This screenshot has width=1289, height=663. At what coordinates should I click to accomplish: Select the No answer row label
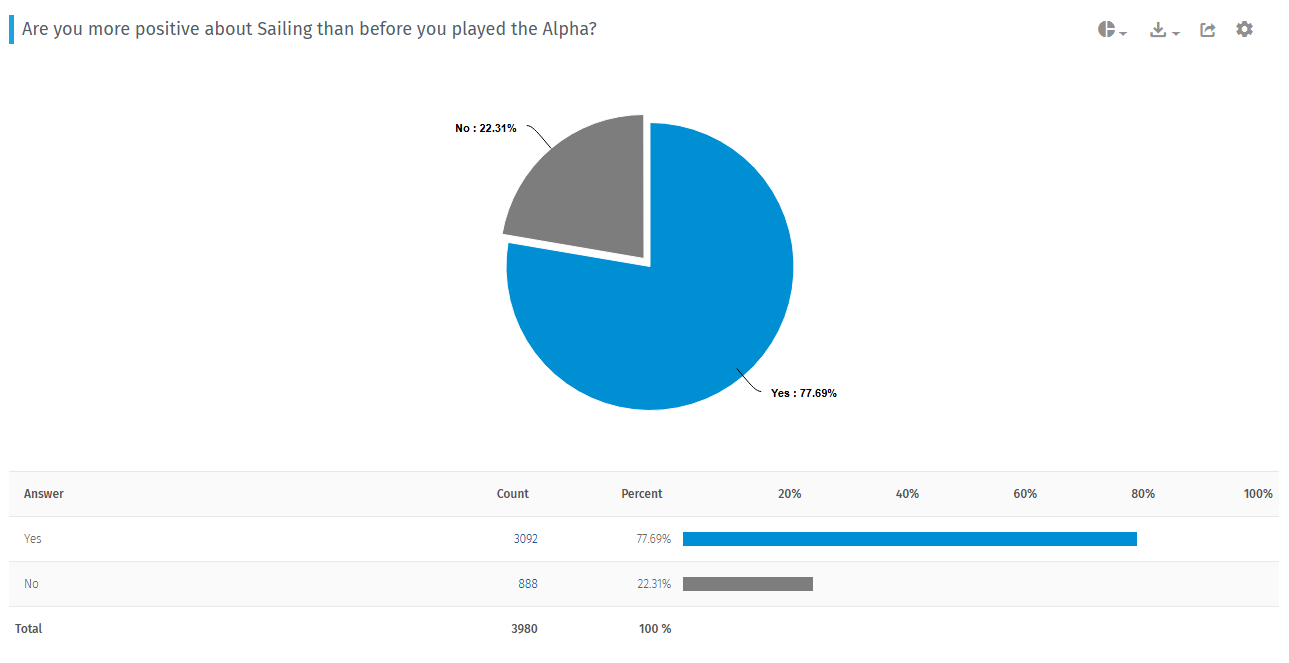click(x=31, y=584)
